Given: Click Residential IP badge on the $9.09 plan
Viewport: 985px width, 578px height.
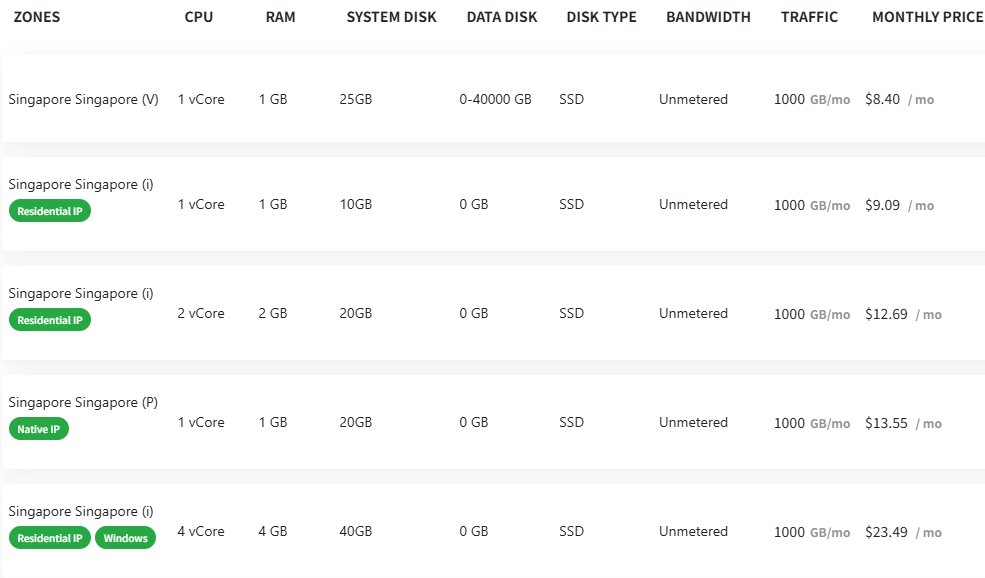Looking at the screenshot, I should tap(50, 211).
